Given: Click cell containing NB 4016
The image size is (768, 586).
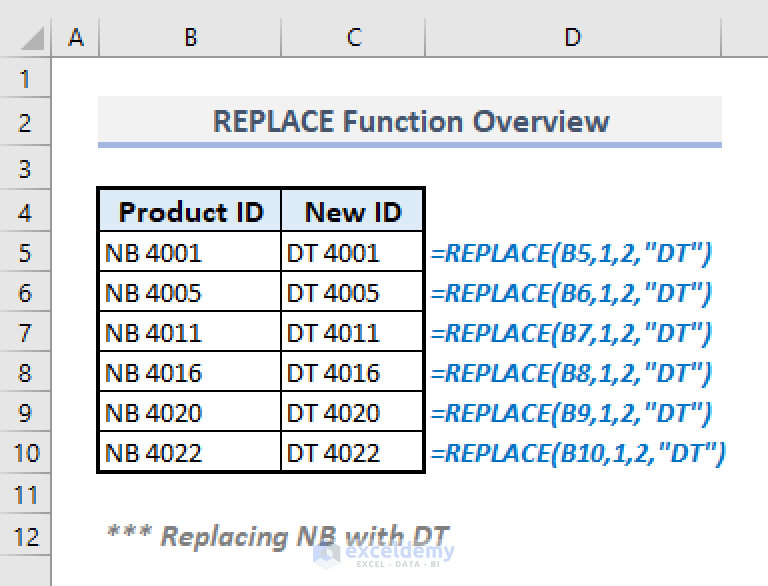Looking at the screenshot, I should [190, 372].
